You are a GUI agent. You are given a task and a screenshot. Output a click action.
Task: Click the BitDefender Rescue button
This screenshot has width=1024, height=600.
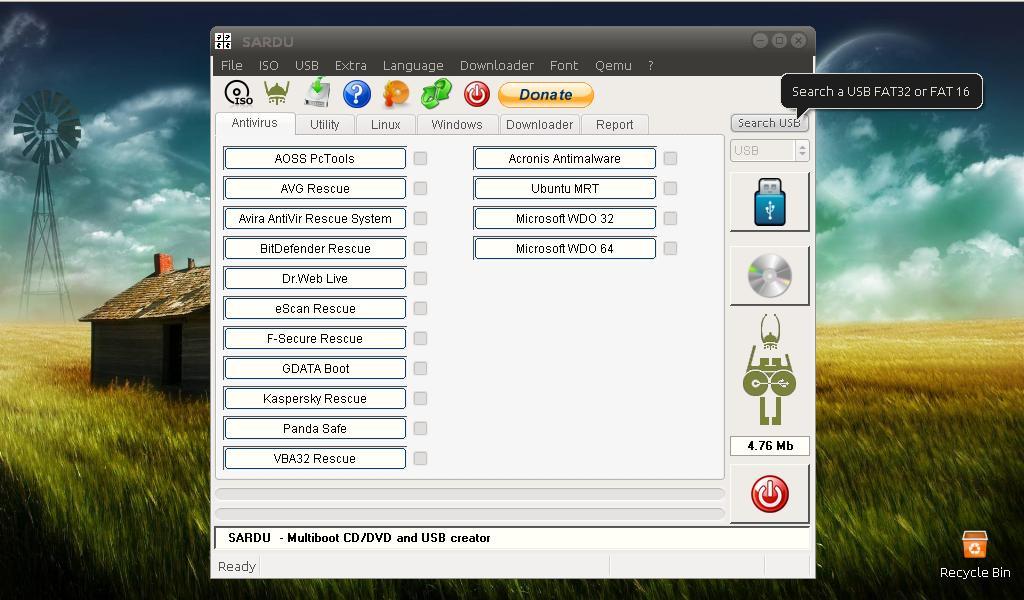tap(315, 249)
